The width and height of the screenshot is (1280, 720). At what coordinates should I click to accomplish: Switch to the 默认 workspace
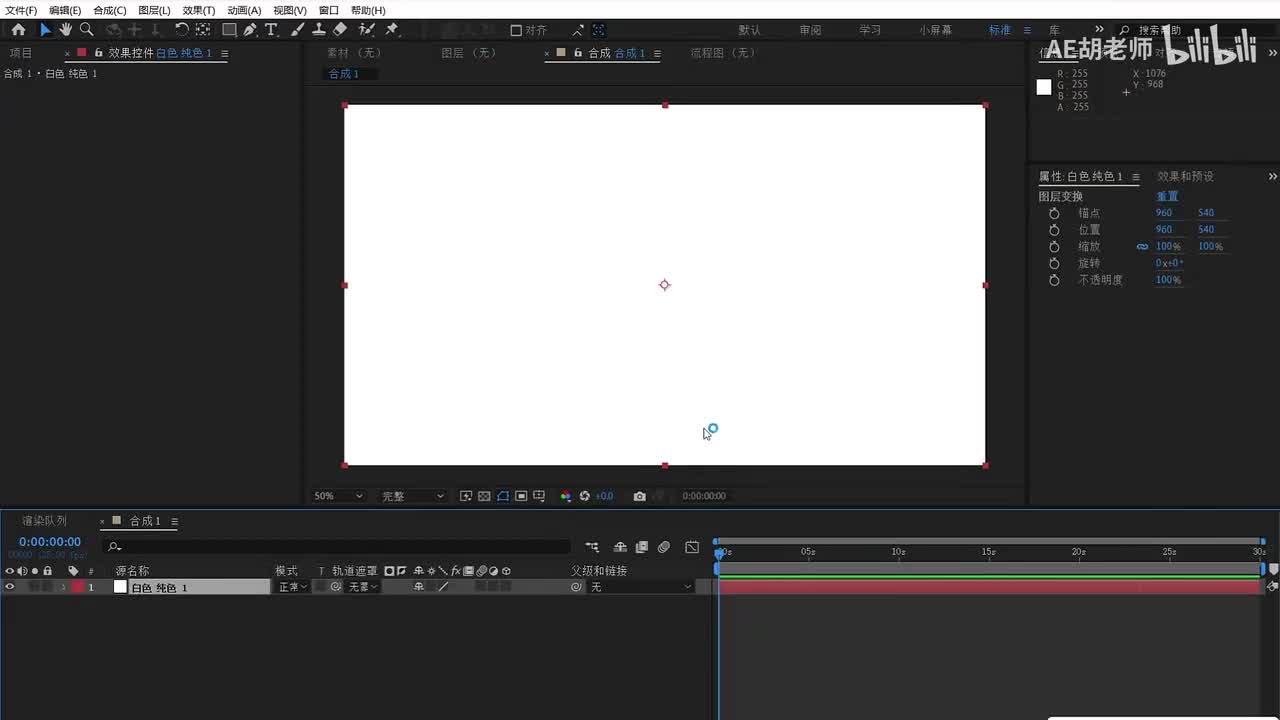coord(749,30)
